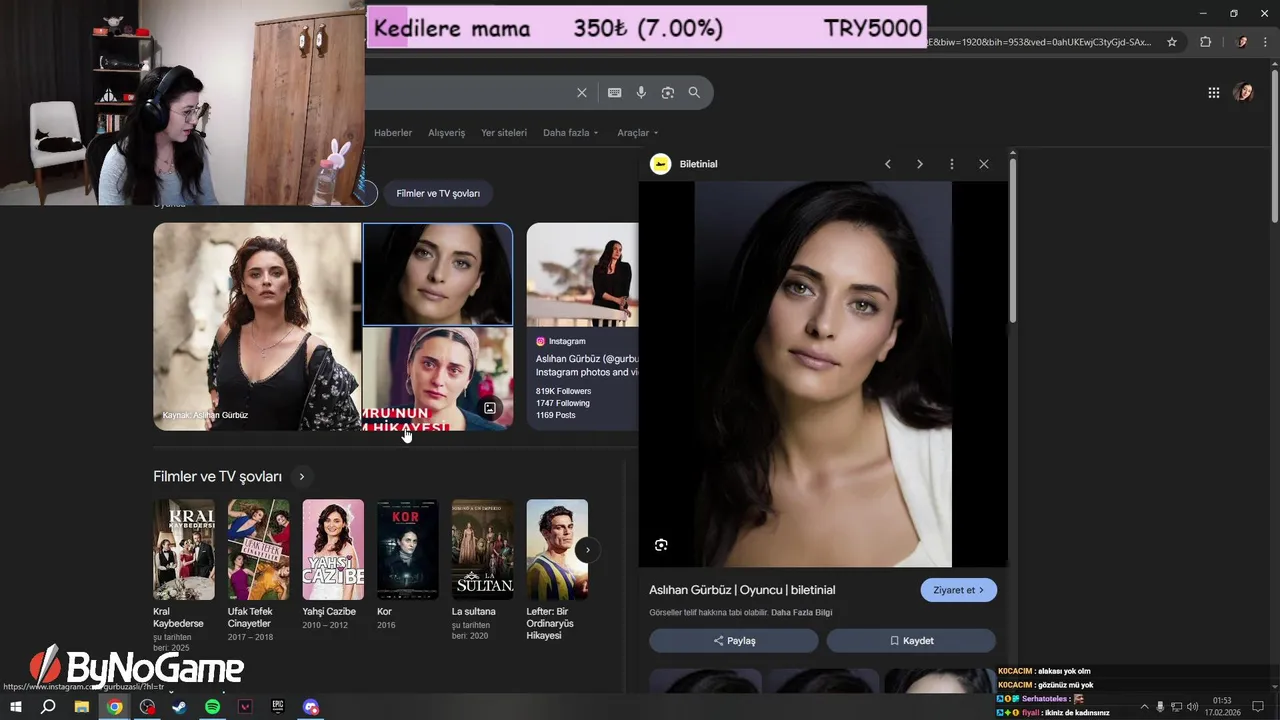Click the preview panel vertical scrollbar
1280x720 pixels.
coord(1012,240)
